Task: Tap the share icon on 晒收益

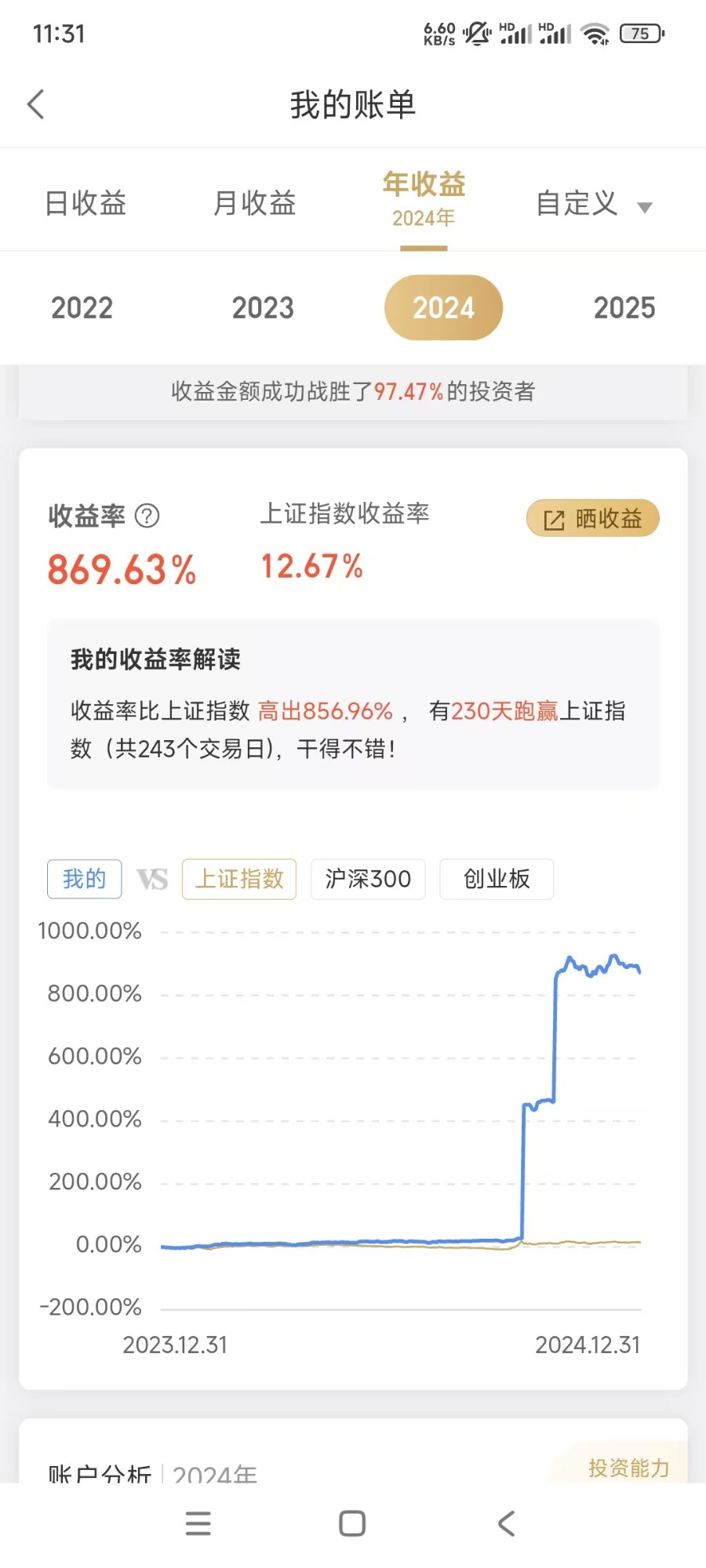Action: click(554, 520)
